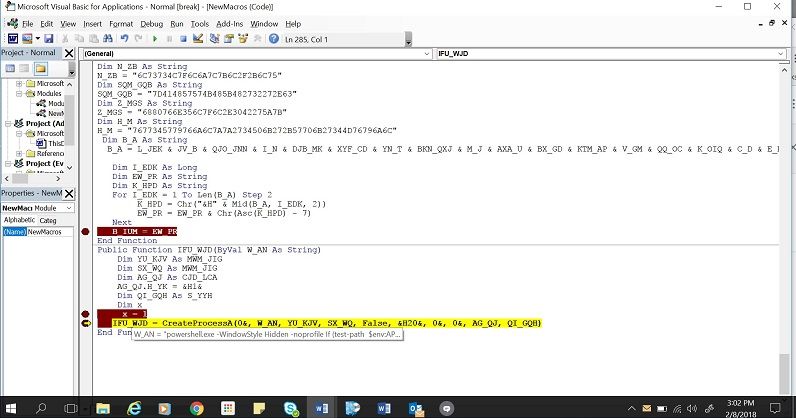The image size is (796, 418).
Task: Open the Run menu
Action: [177, 24]
